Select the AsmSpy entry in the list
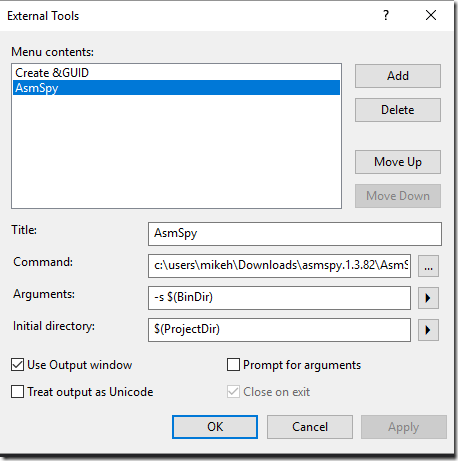The image size is (458, 461). click(x=176, y=88)
